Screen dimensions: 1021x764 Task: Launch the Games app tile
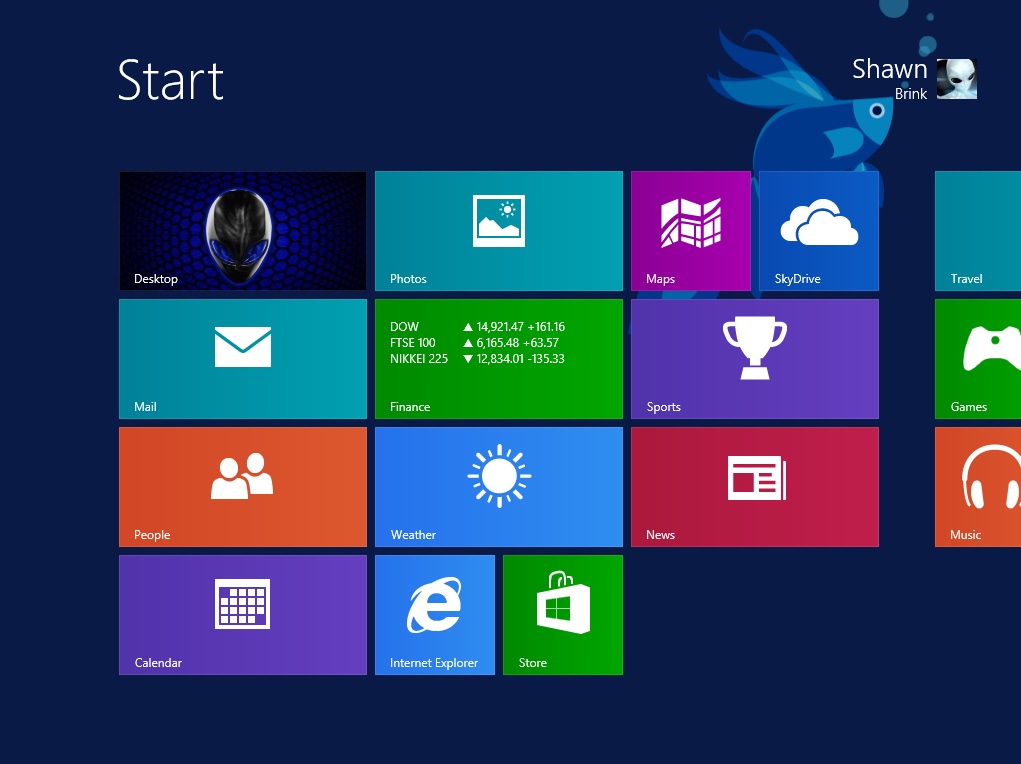978,358
